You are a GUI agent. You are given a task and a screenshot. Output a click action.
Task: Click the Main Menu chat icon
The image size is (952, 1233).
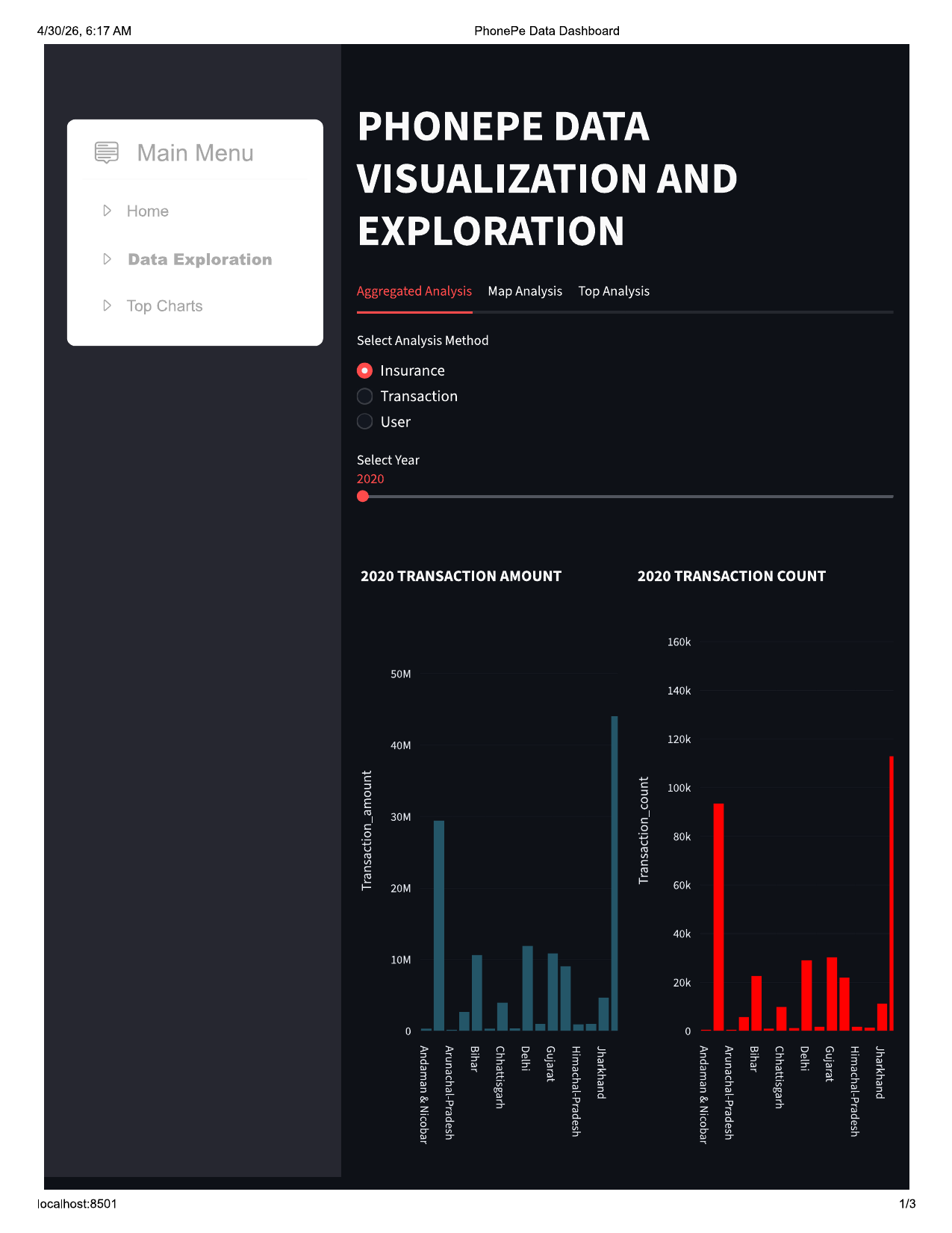coord(107,152)
